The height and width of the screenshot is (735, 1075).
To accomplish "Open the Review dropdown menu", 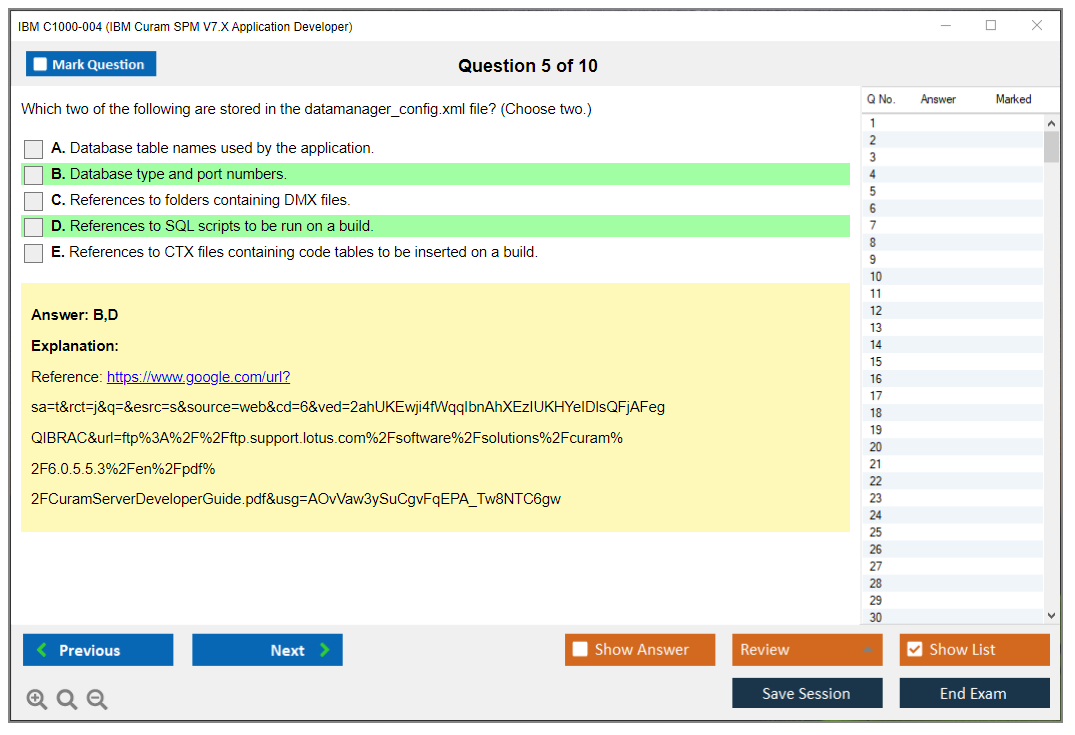I will tap(806, 650).
